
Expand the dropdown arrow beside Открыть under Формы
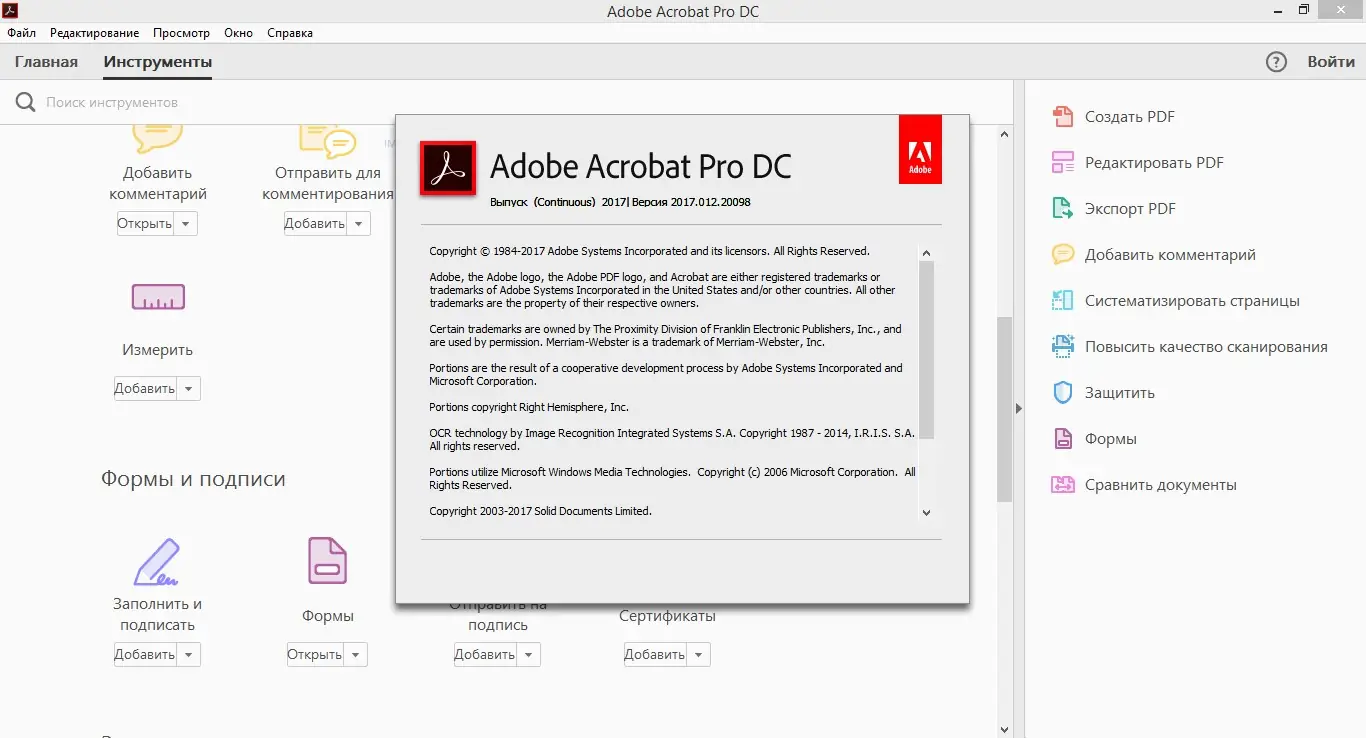[356, 655]
